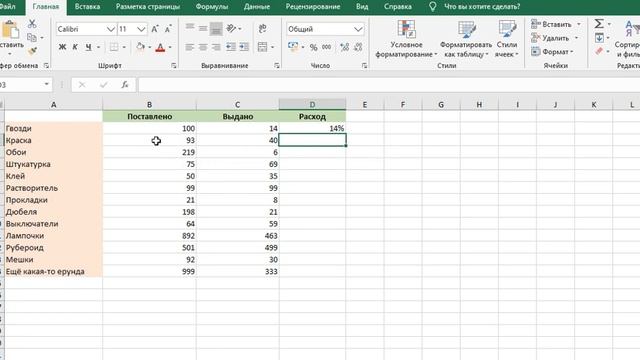640x360 pixels.
Task: Switch to Данные tab
Action: click(x=257, y=7)
